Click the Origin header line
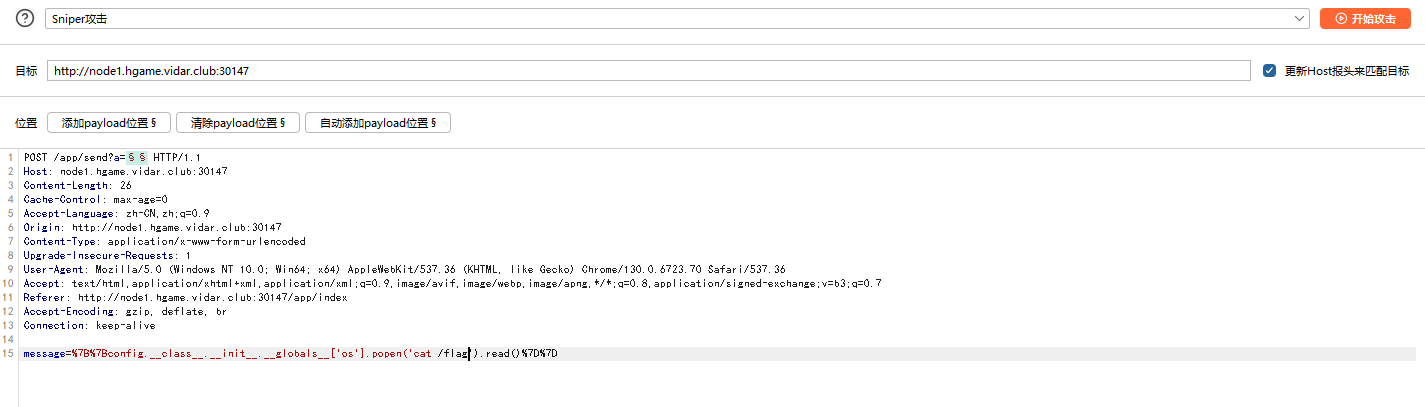The image size is (1425, 407). (152, 228)
